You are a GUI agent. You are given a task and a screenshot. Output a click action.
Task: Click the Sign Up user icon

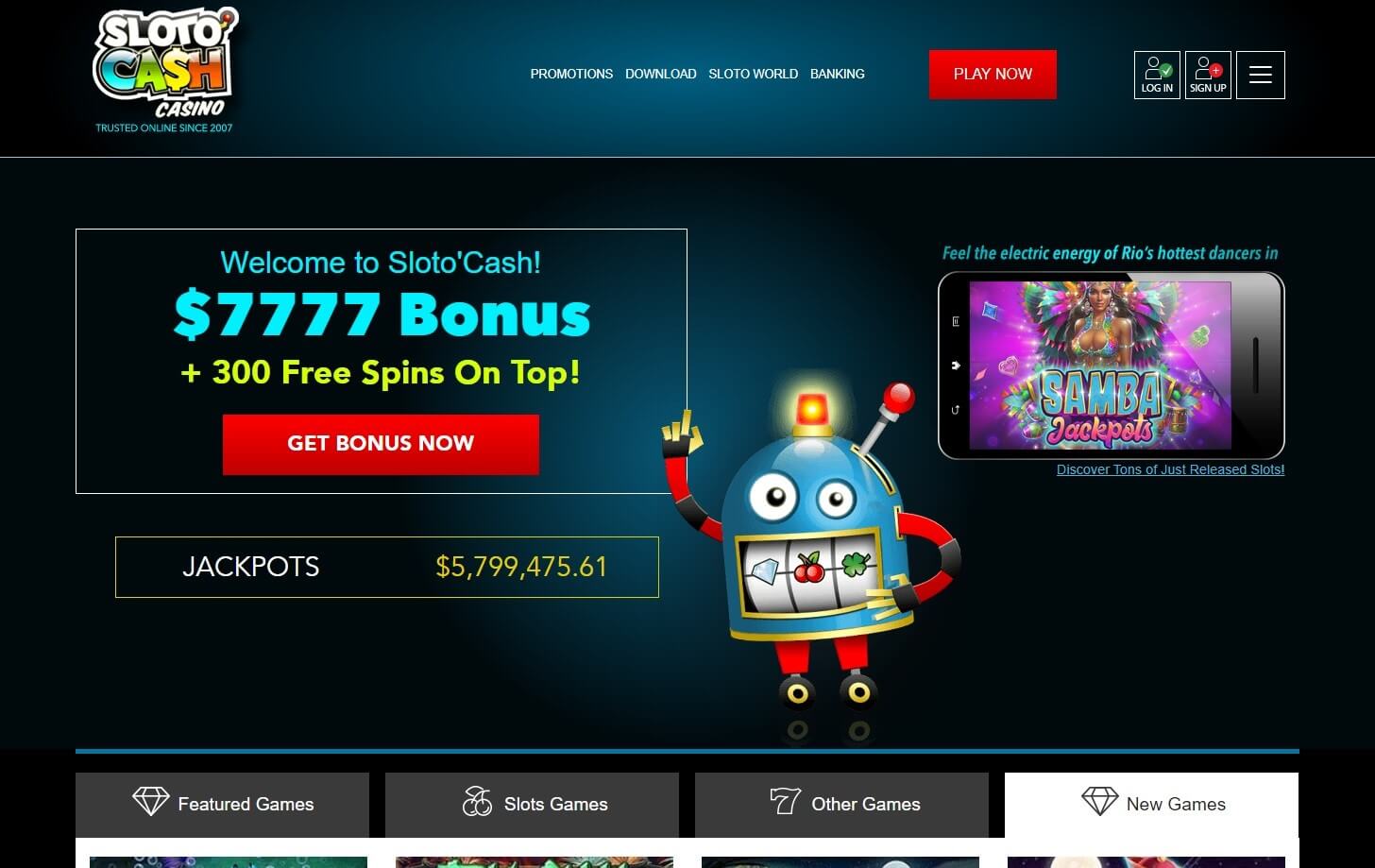pos(1208,75)
